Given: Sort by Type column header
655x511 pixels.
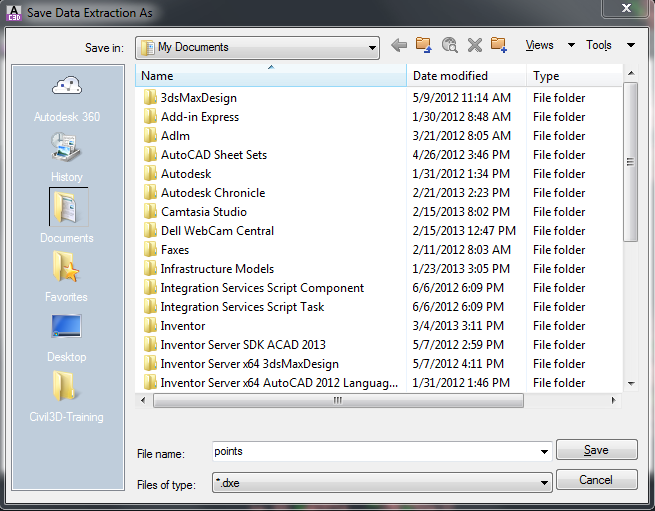Looking at the screenshot, I should [574, 76].
